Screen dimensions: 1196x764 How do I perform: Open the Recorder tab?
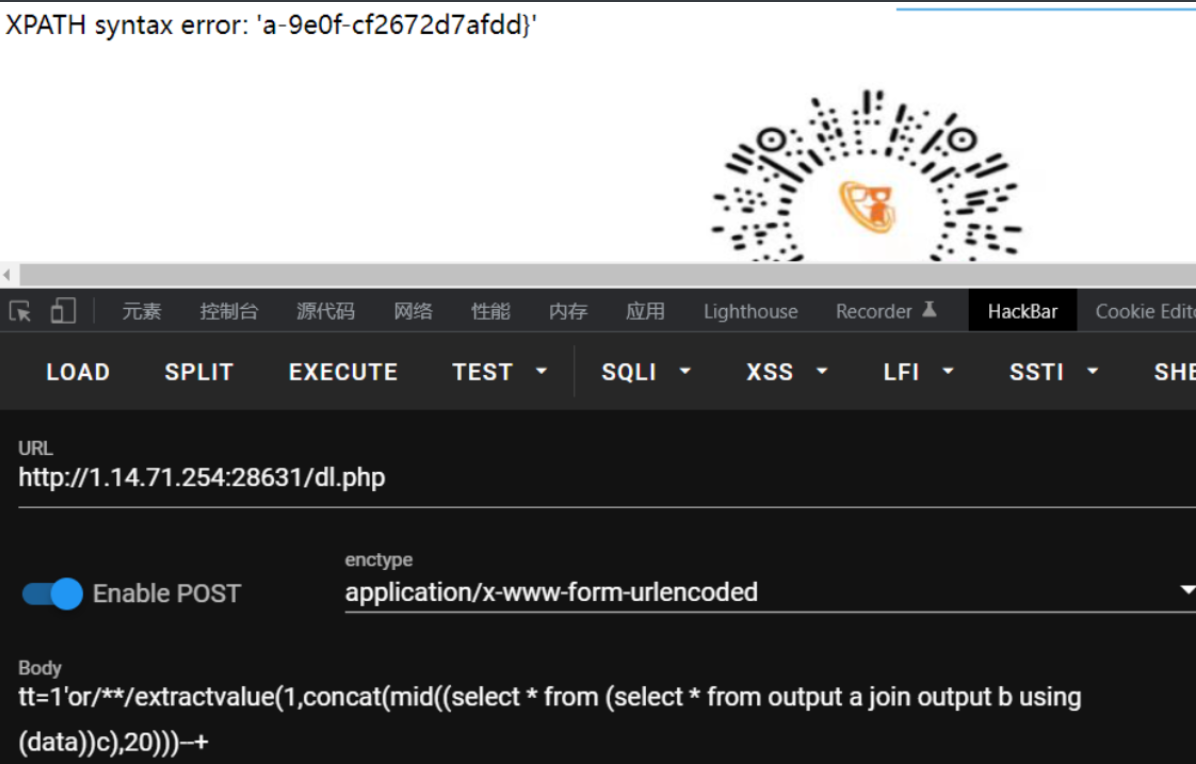(874, 311)
